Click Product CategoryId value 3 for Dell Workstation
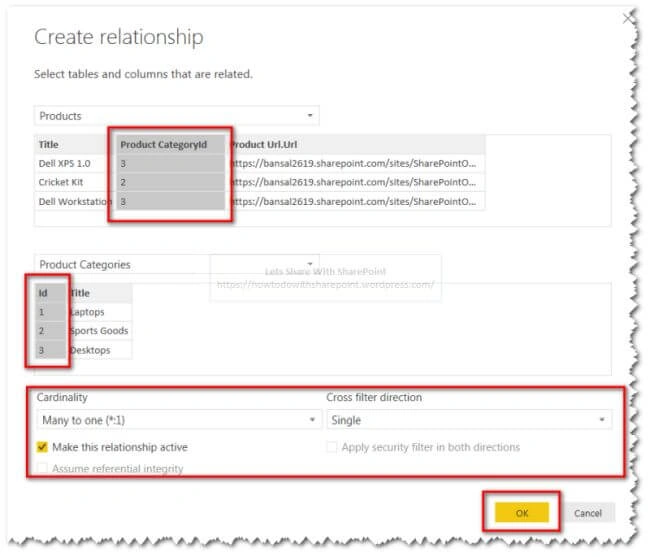The height and width of the screenshot is (557, 650). pos(170,201)
